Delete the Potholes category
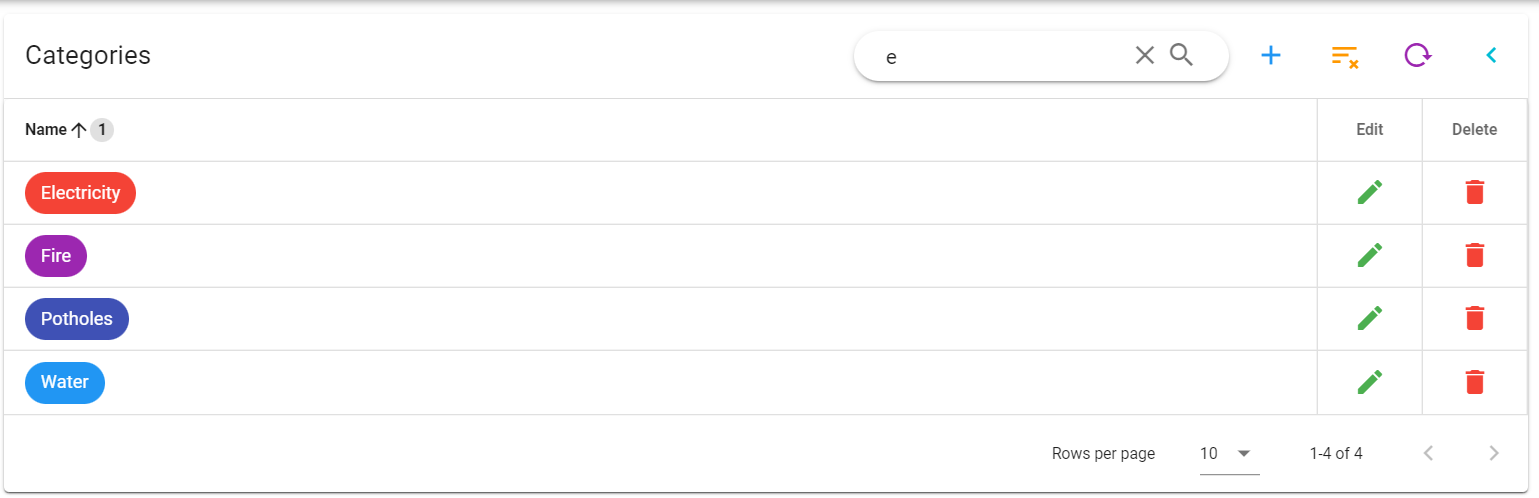 (x=1475, y=319)
